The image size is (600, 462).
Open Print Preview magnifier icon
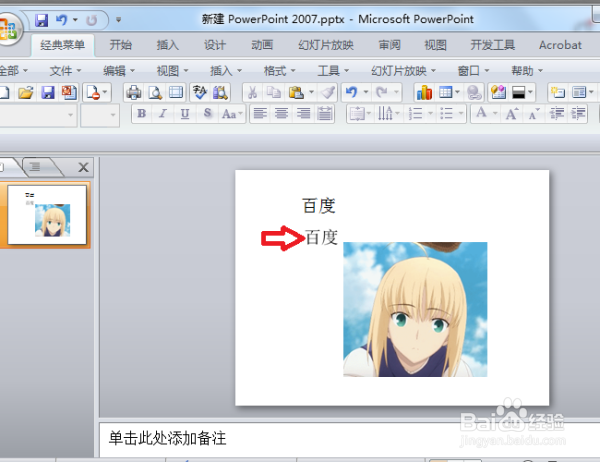point(155,93)
